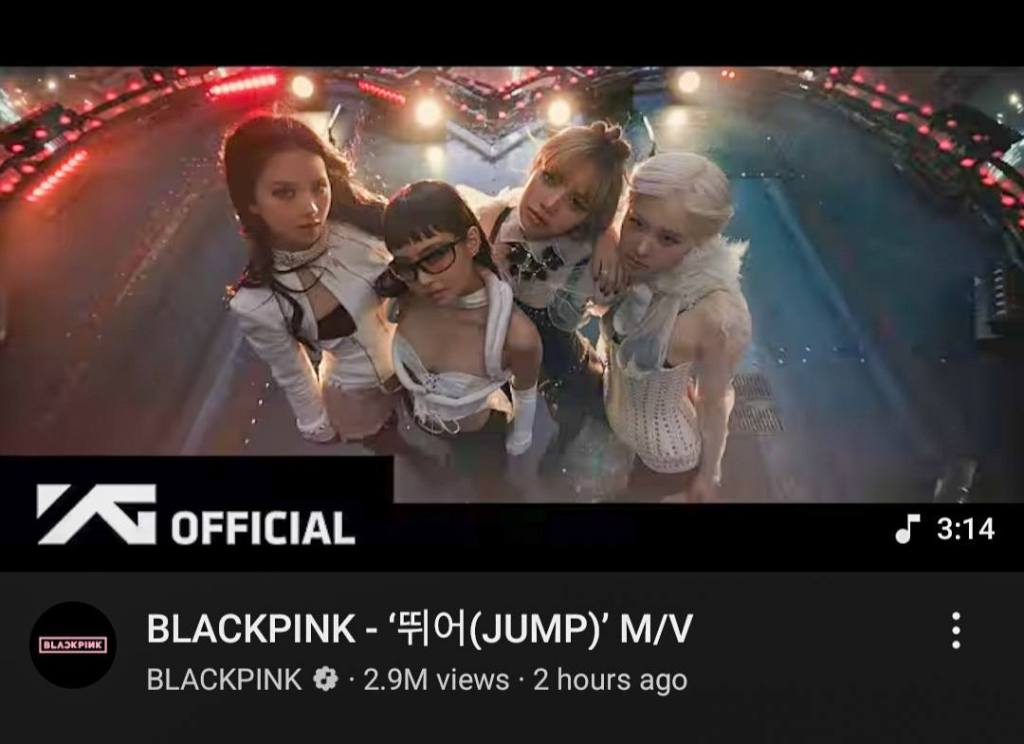Click the OFFICIAL text on thumbnail banner

click(x=263, y=528)
